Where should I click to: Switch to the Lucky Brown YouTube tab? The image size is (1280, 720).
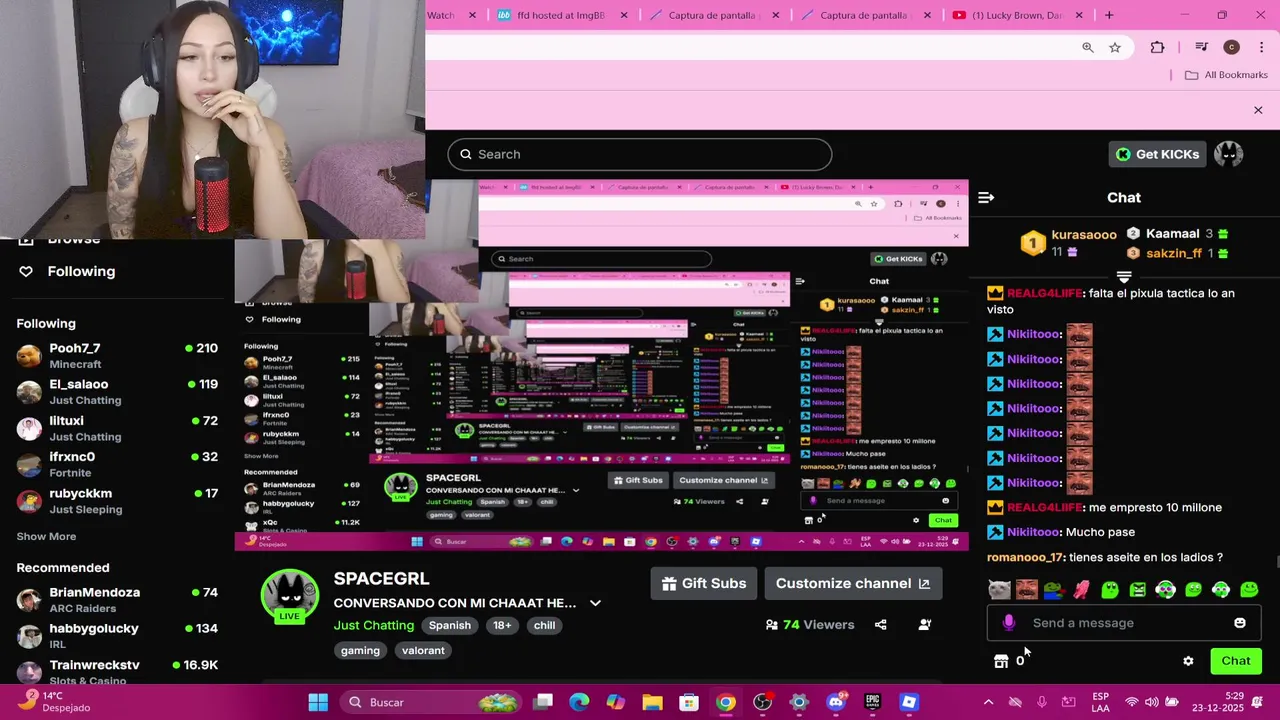(1018, 15)
